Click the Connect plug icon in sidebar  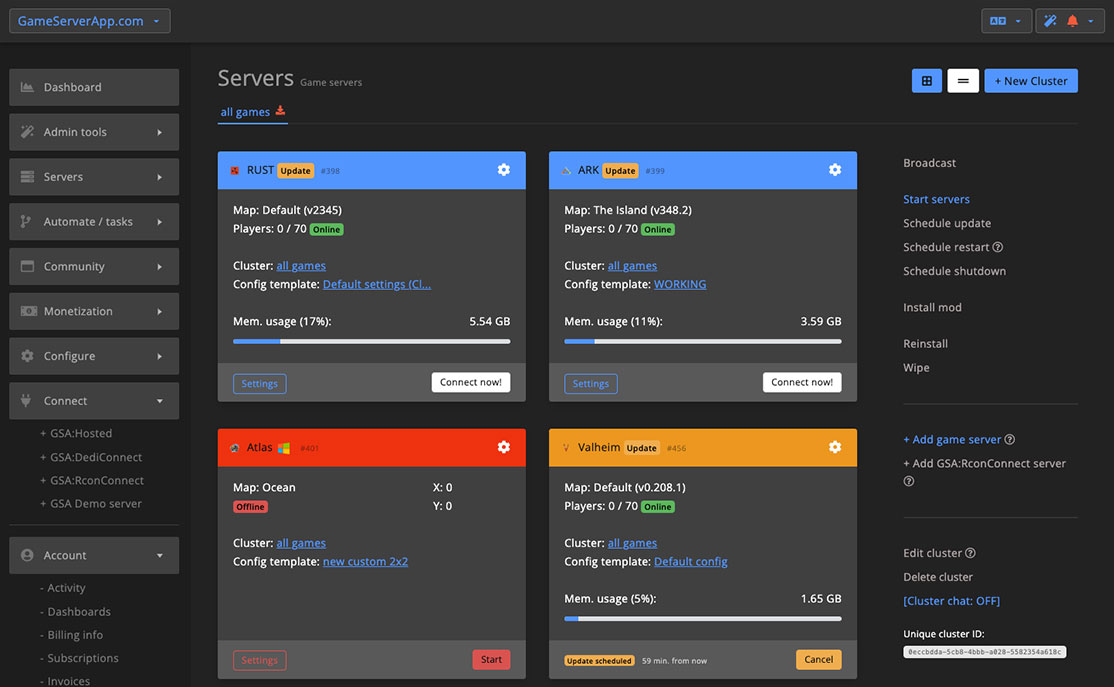point(26,400)
